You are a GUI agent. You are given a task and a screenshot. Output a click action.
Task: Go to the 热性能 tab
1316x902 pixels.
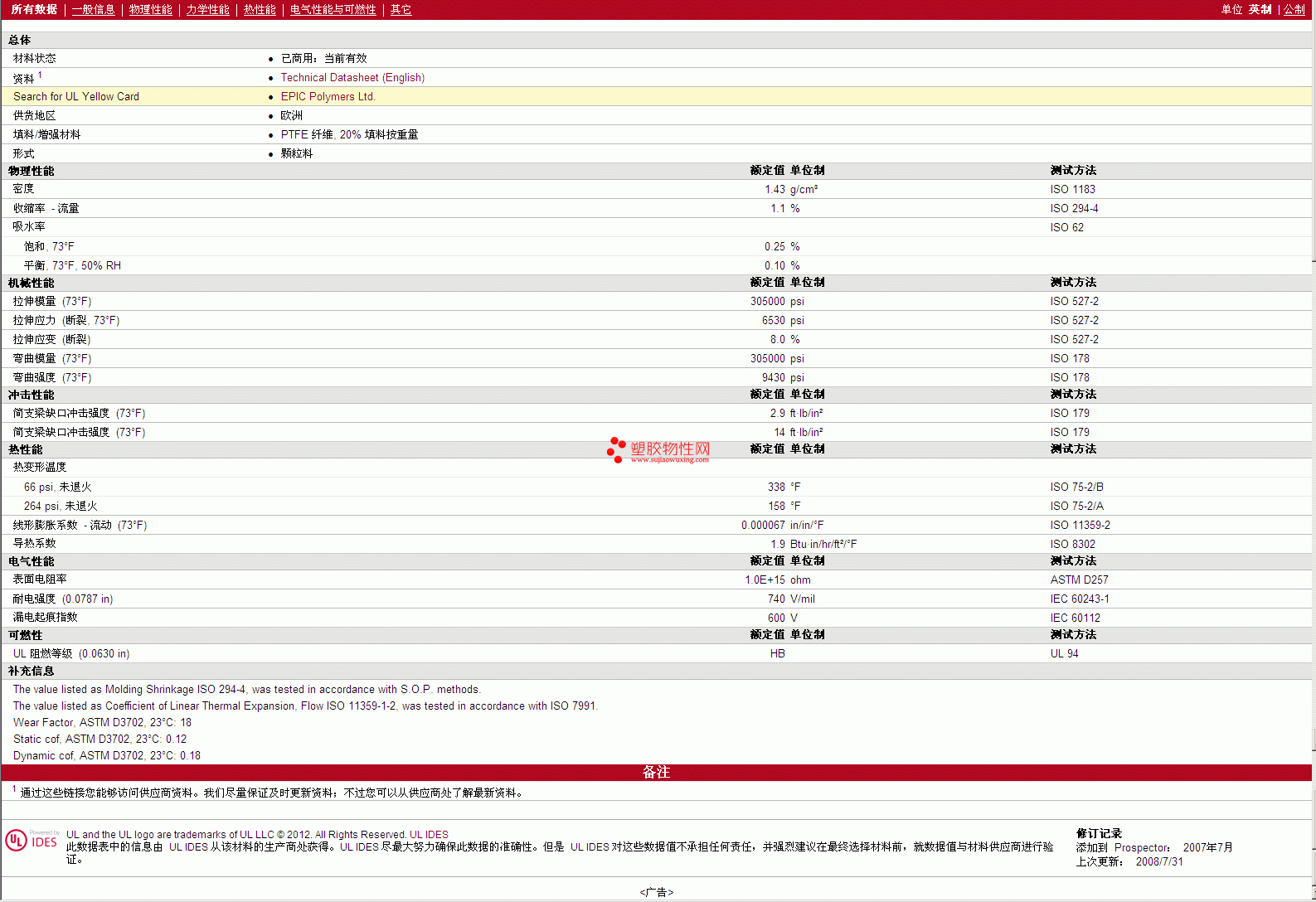(260, 10)
